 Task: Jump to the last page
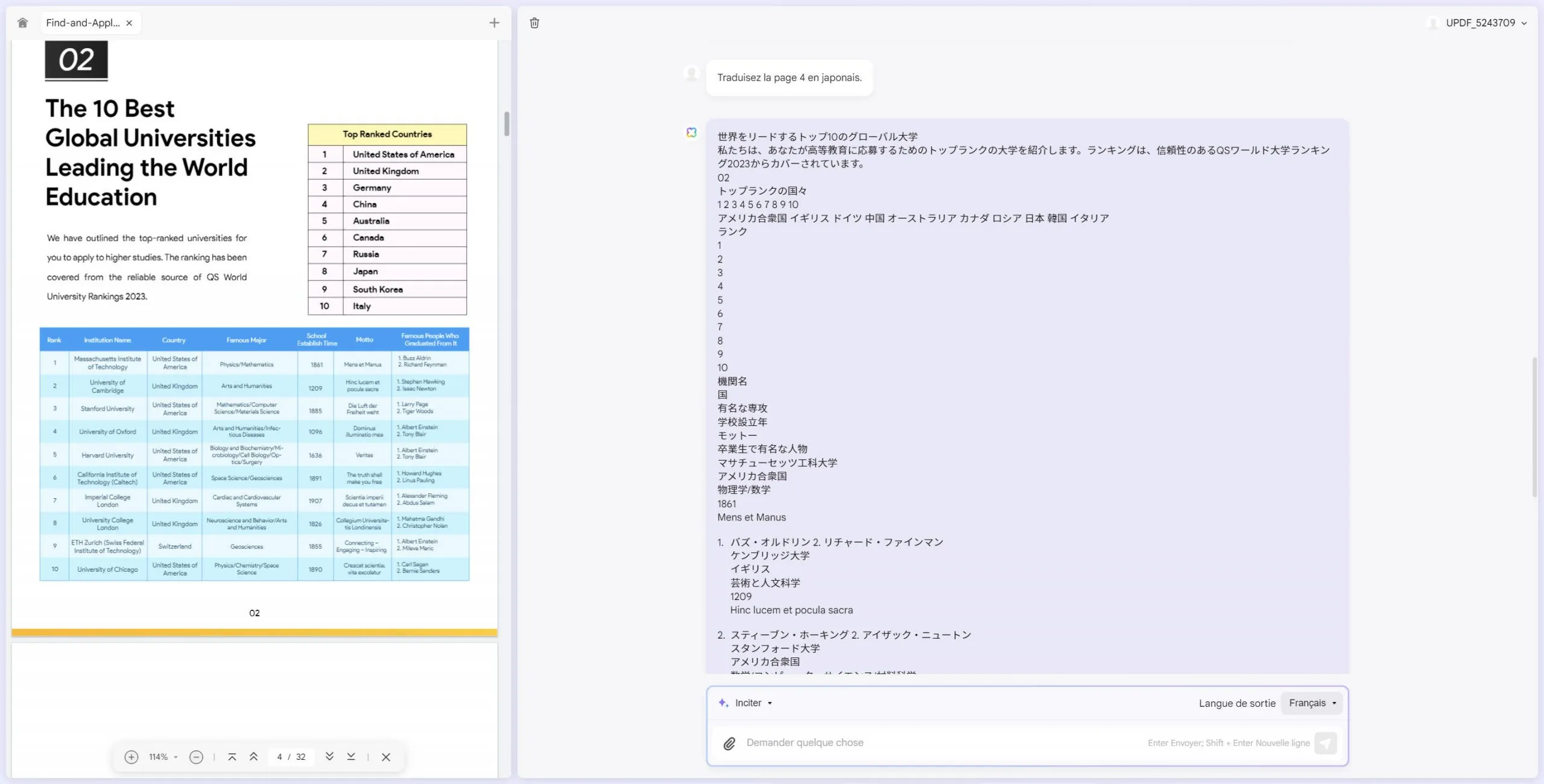[351, 757]
